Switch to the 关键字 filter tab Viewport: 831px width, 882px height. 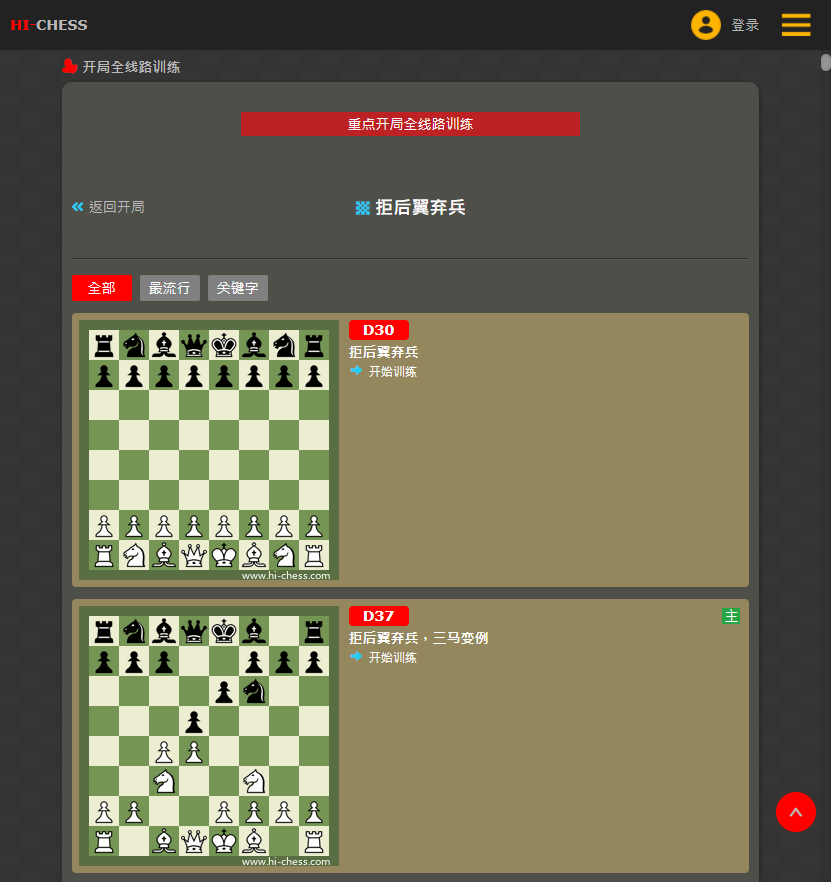tap(237, 288)
